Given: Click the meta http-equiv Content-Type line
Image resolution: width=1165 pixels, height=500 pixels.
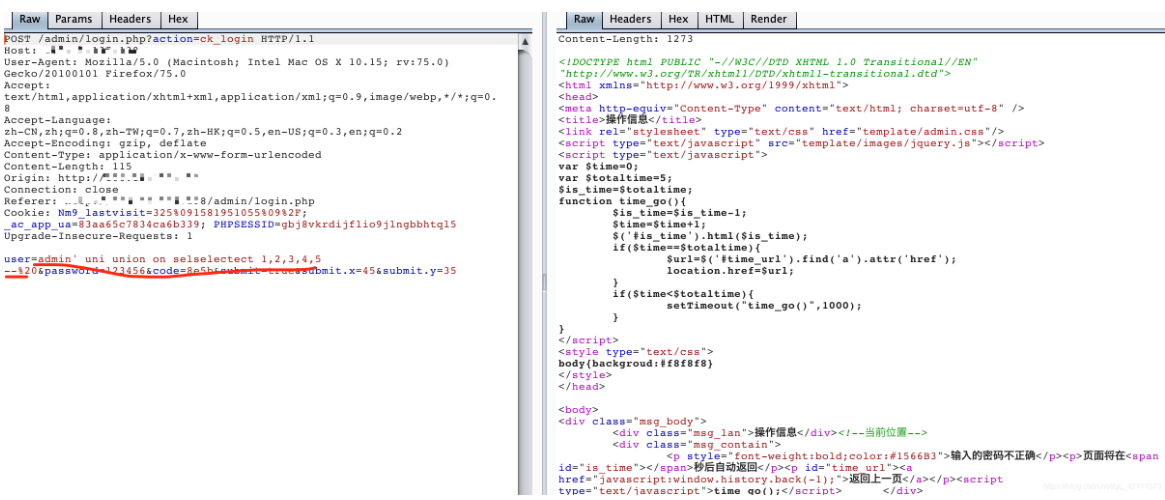Looking at the screenshot, I should pos(791,108).
